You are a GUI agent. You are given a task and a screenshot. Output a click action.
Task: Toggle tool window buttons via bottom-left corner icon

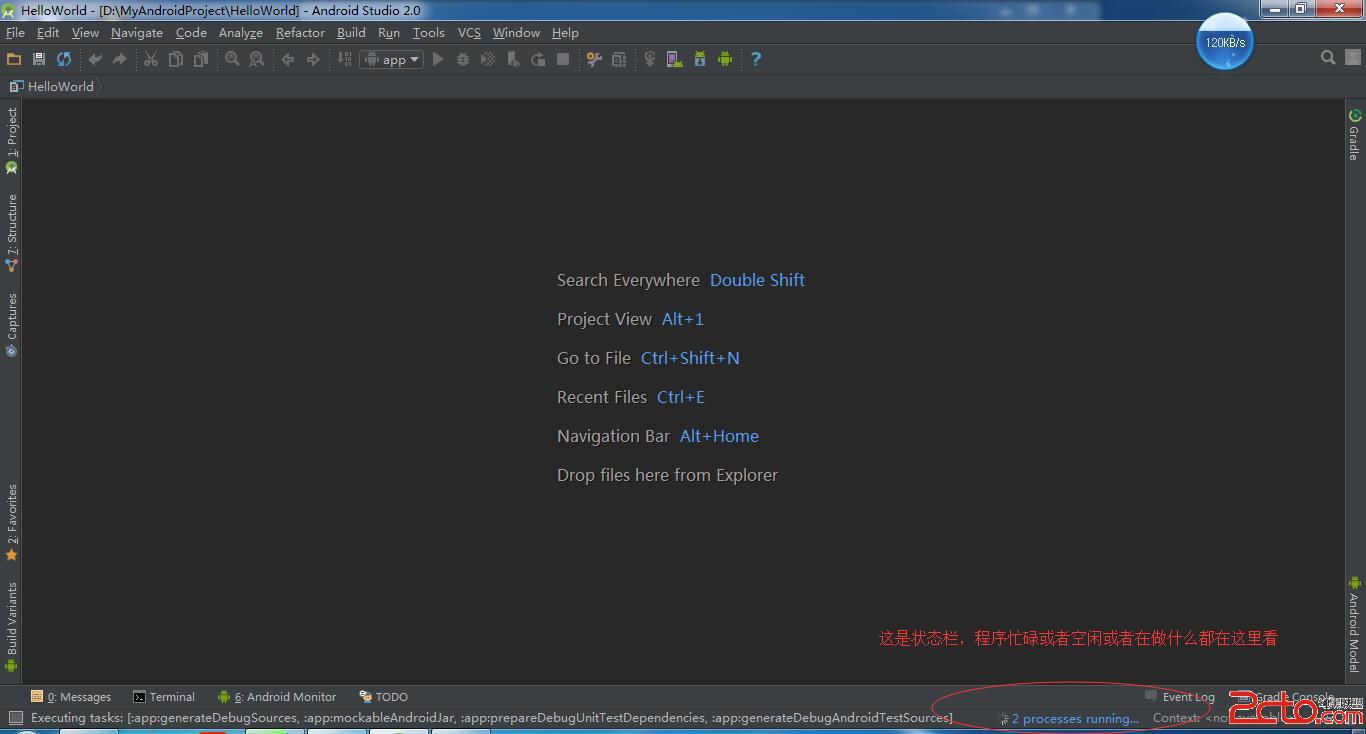15,718
